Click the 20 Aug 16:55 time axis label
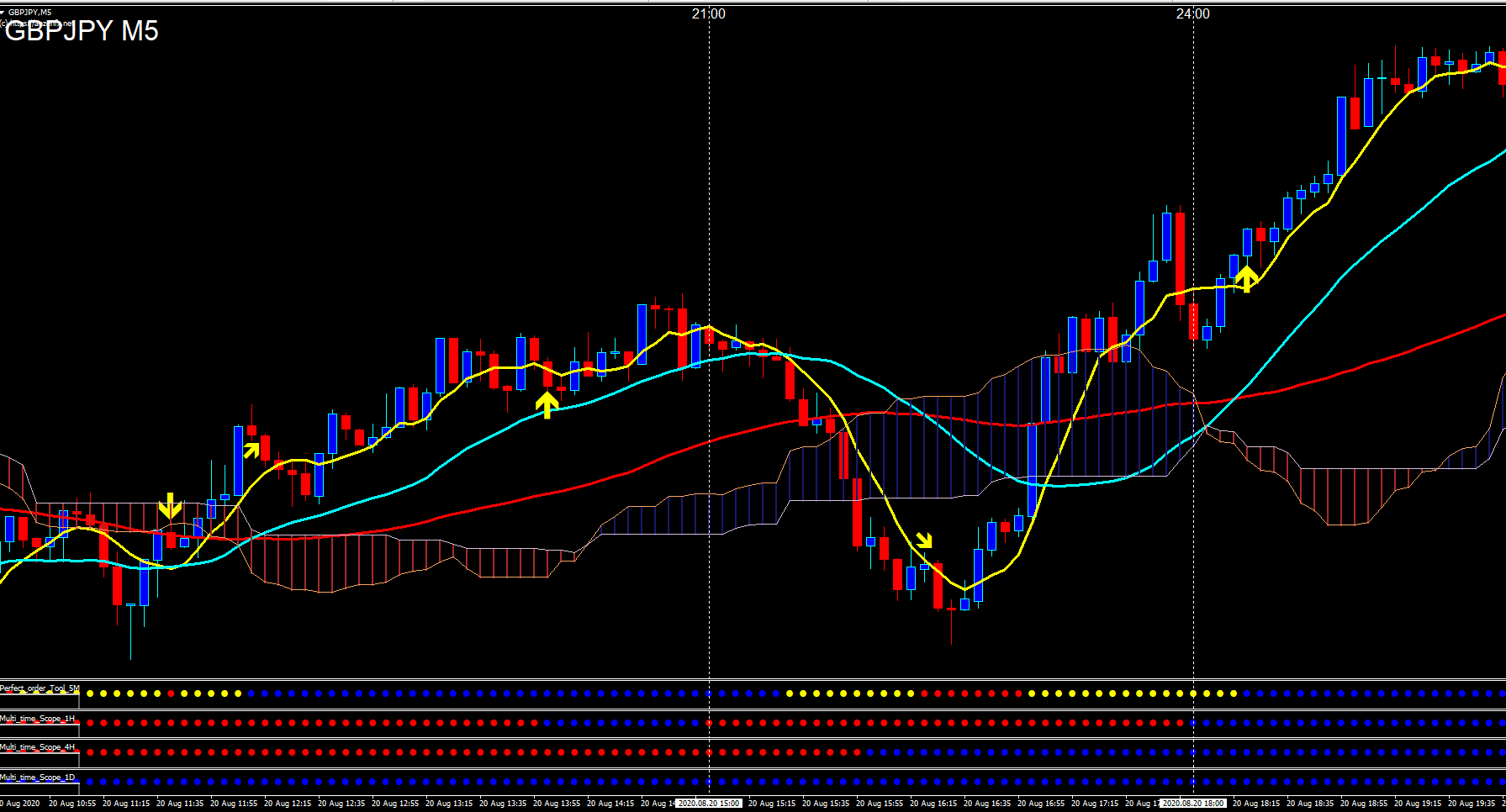 click(x=1041, y=804)
